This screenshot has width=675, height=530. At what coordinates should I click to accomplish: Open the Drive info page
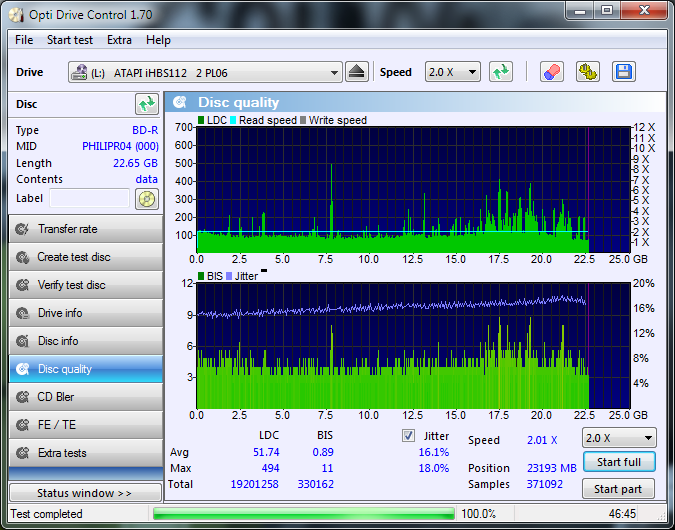(x=86, y=313)
